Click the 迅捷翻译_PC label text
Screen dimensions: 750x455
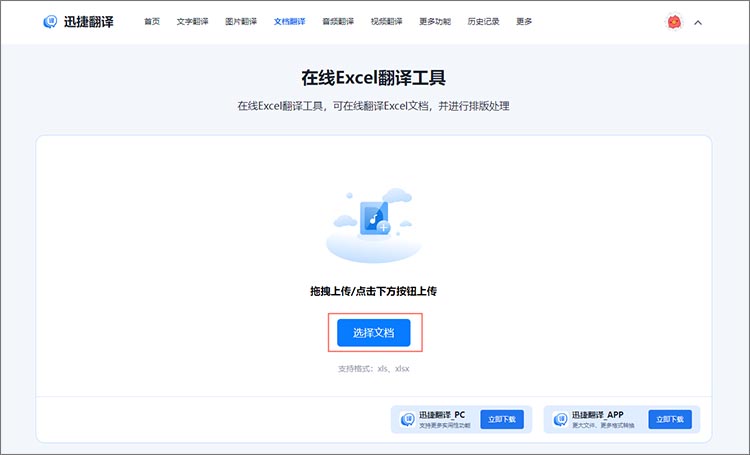point(442,415)
